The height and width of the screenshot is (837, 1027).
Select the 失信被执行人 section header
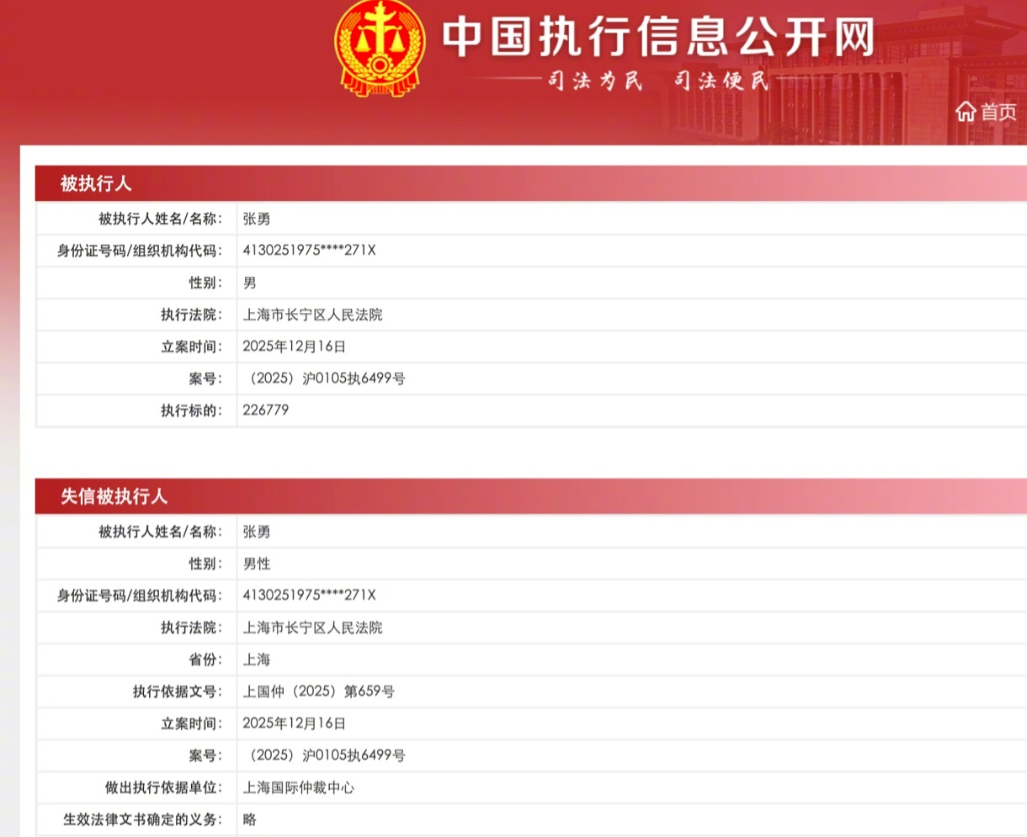click(x=114, y=497)
